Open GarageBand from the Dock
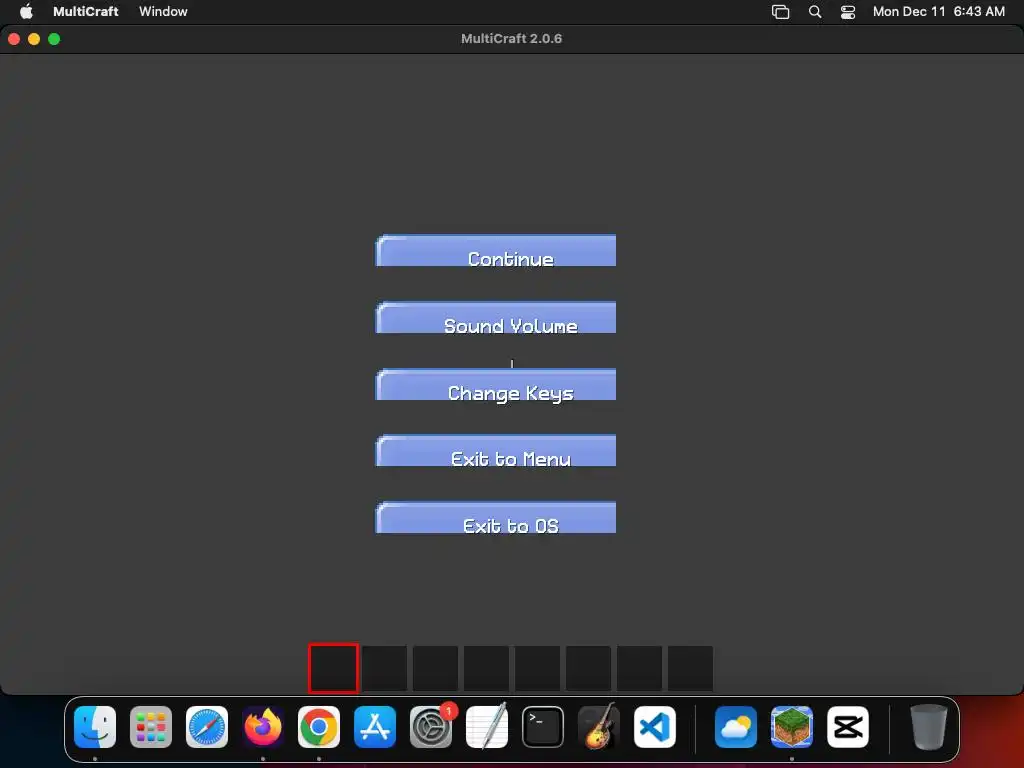The image size is (1024, 768). (599, 726)
